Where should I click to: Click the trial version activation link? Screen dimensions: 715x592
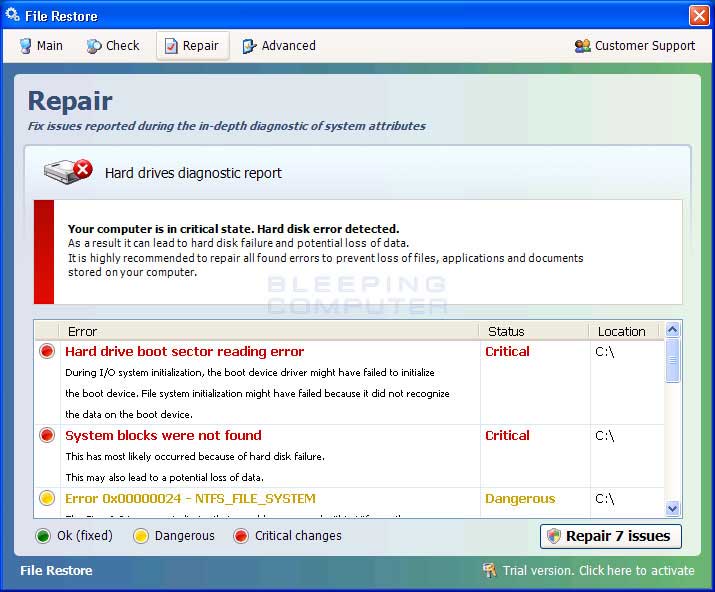pos(588,571)
